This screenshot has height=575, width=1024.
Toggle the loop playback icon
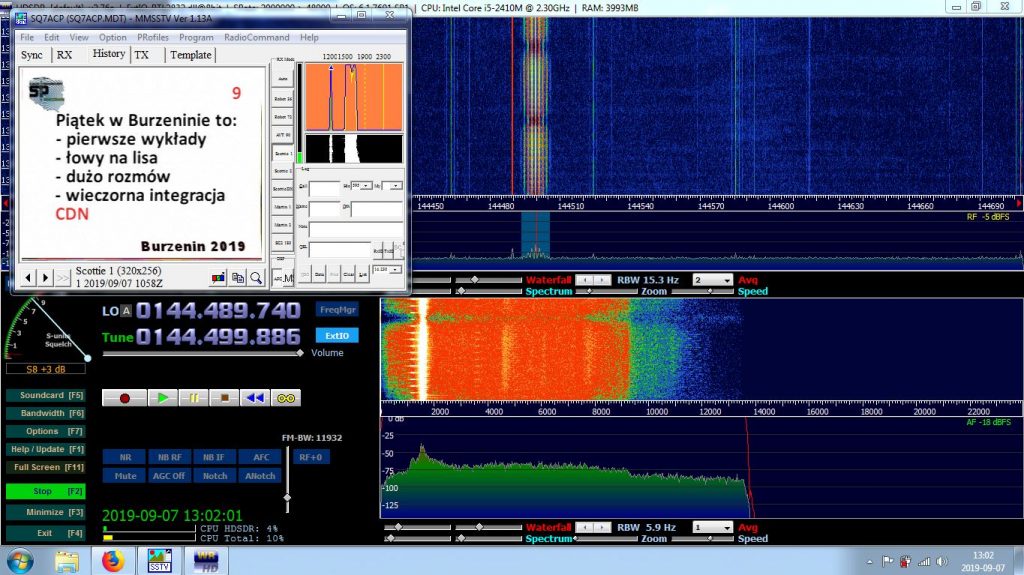point(286,398)
